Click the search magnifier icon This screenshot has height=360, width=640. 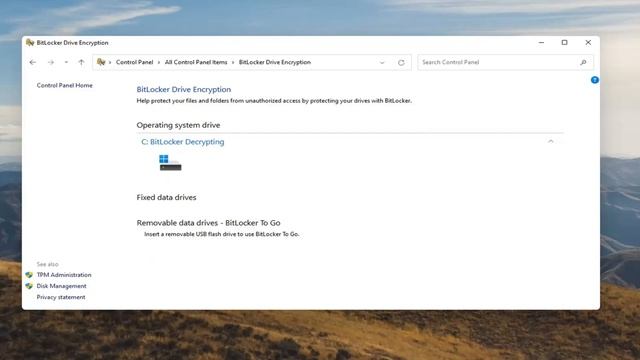[583, 62]
